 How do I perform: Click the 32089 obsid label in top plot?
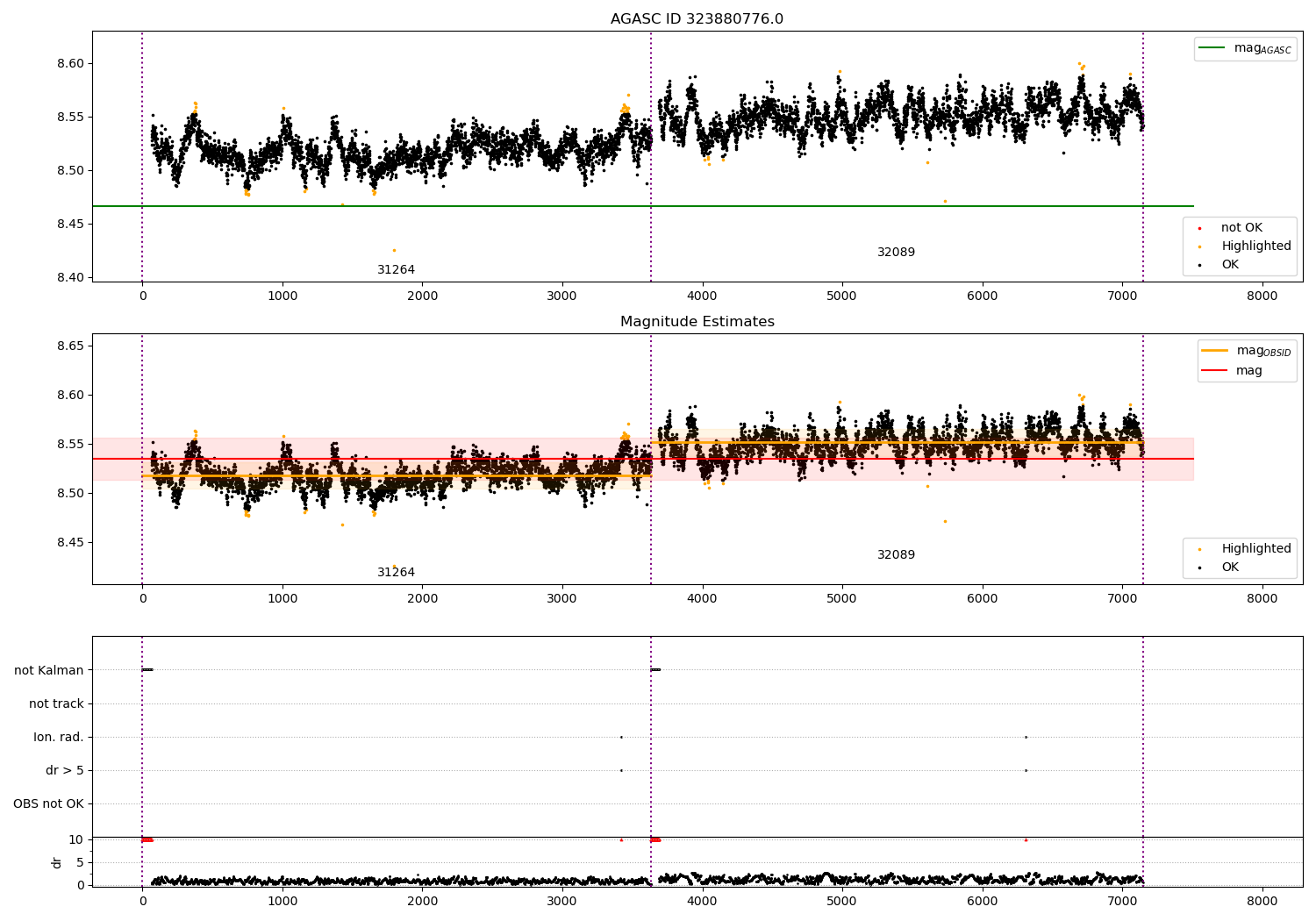click(x=896, y=253)
